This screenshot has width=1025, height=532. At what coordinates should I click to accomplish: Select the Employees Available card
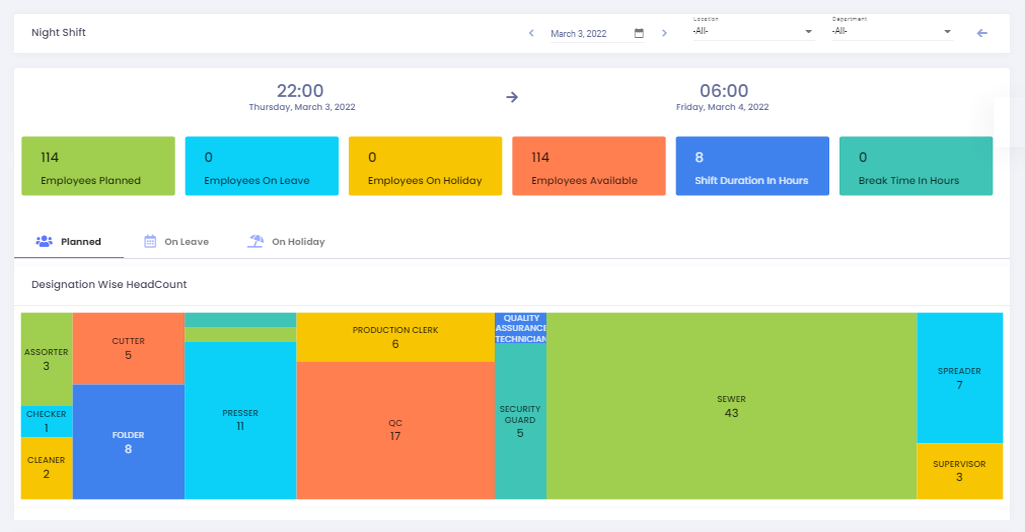coord(589,166)
